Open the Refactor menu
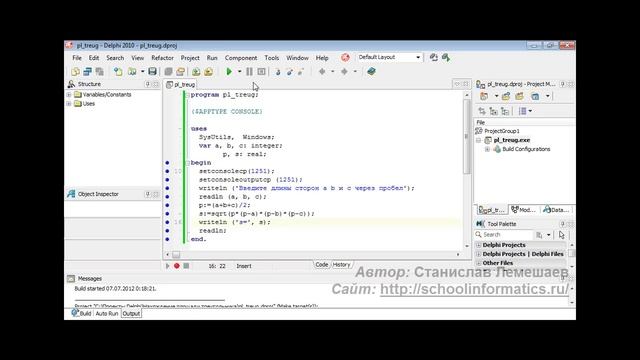Image resolution: width=640 pixels, height=360 pixels. (x=162, y=58)
